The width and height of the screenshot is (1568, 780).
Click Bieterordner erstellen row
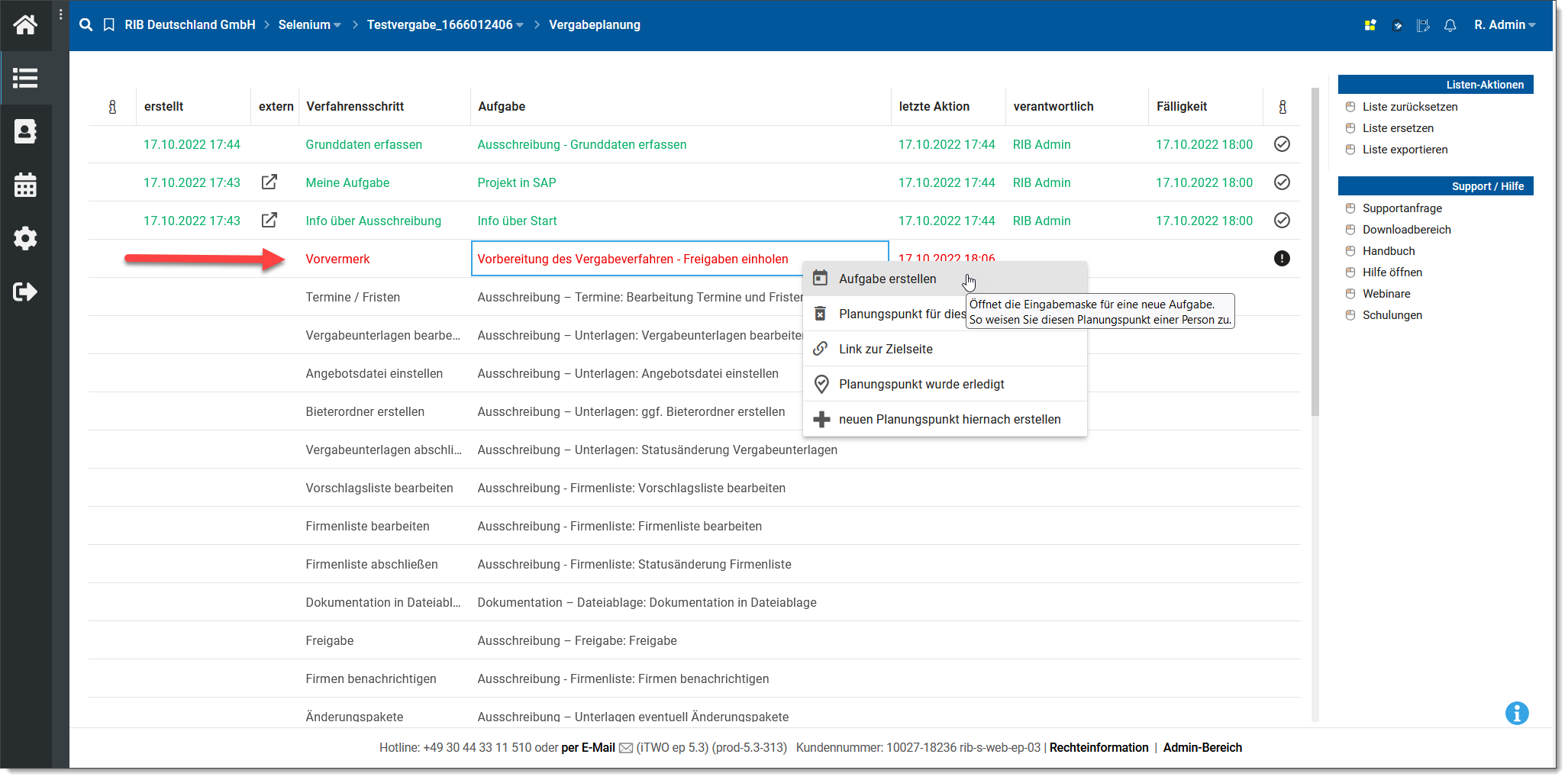point(694,411)
